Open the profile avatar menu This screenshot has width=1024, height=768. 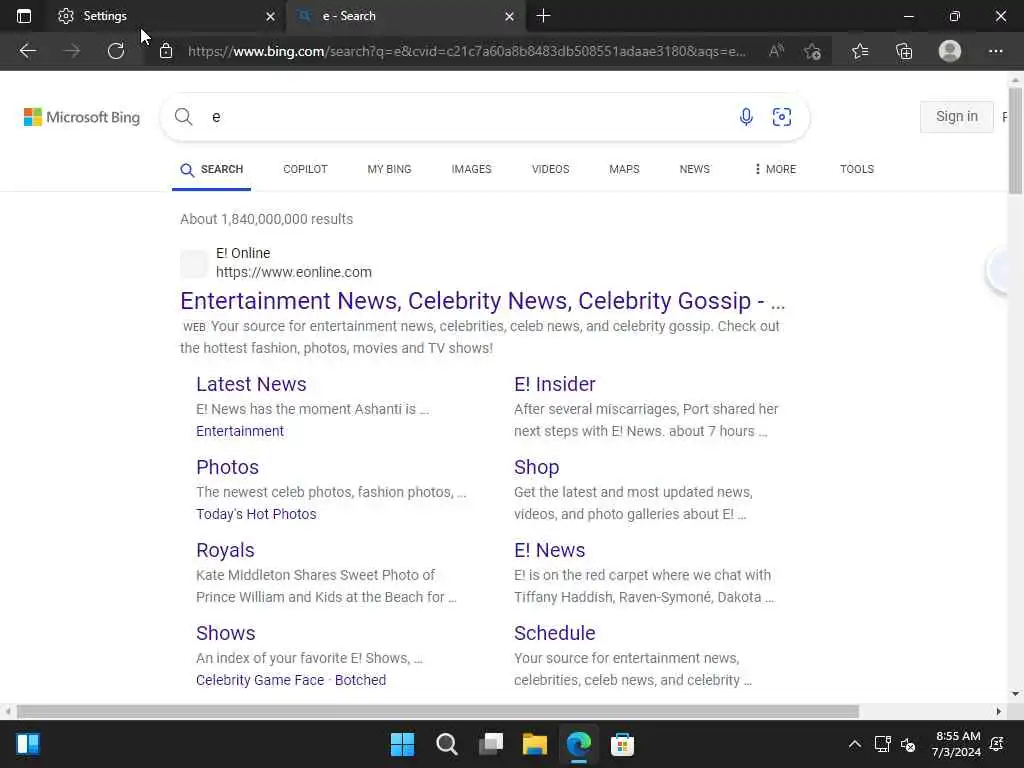coord(950,51)
